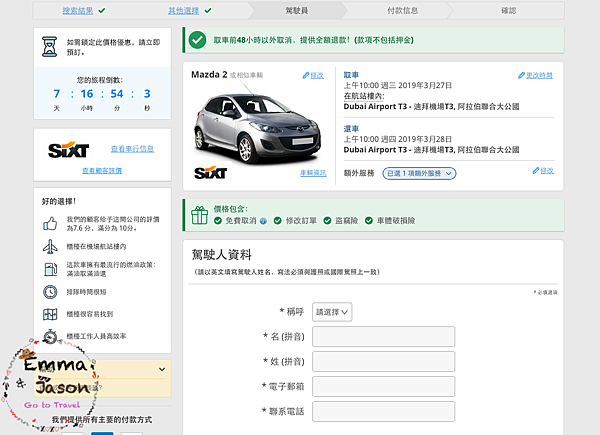Click the clock queue time icon

pos(49,292)
